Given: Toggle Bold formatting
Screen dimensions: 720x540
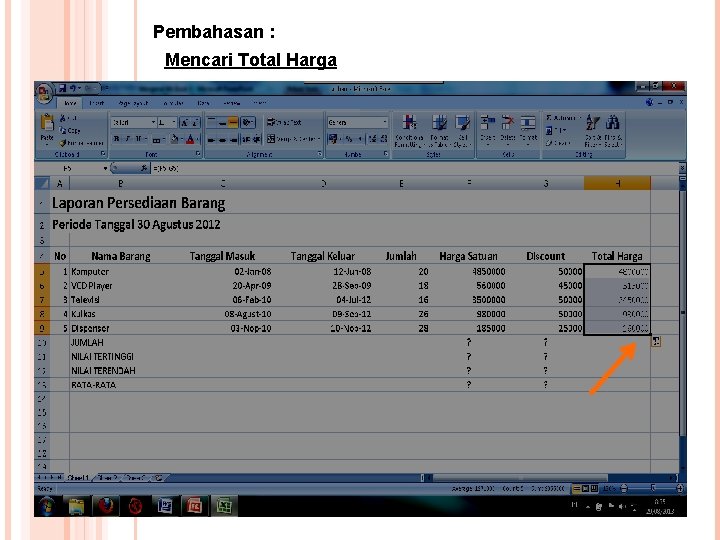Looking at the screenshot, I should (x=117, y=139).
